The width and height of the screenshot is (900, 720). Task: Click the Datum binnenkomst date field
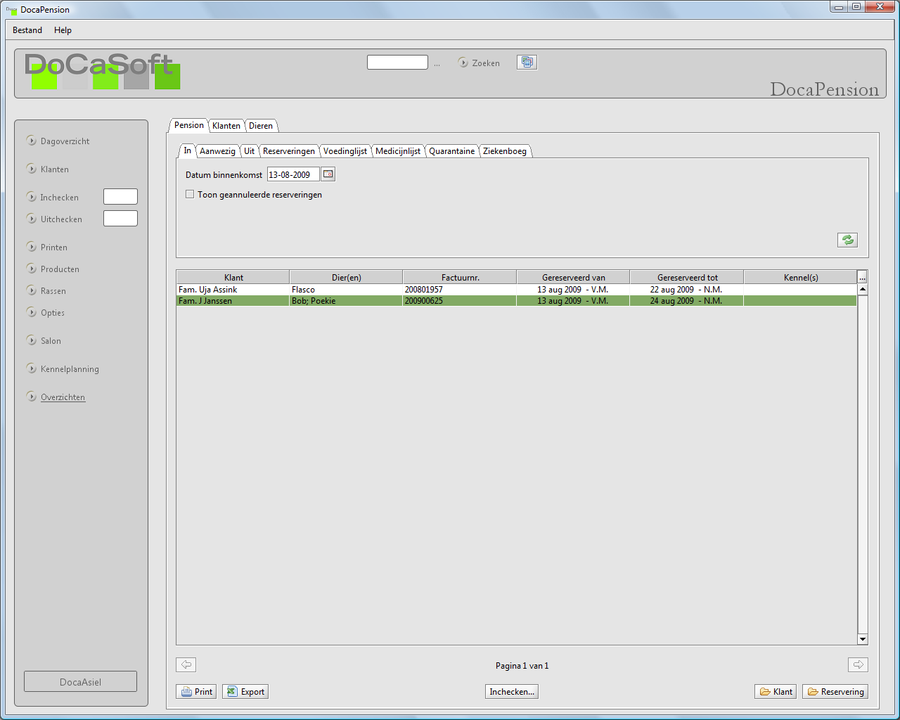click(x=293, y=175)
